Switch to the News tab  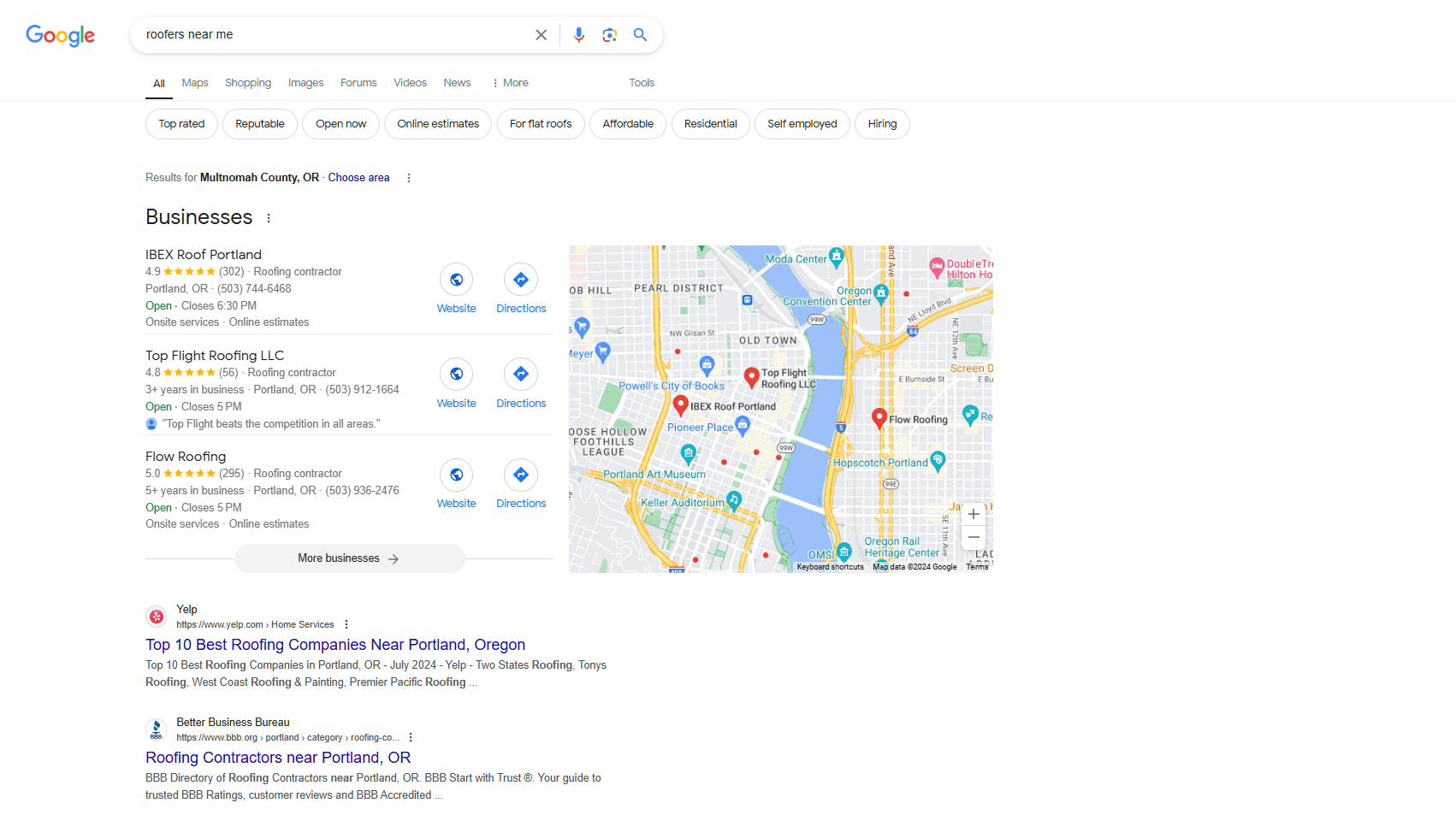point(457,83)
